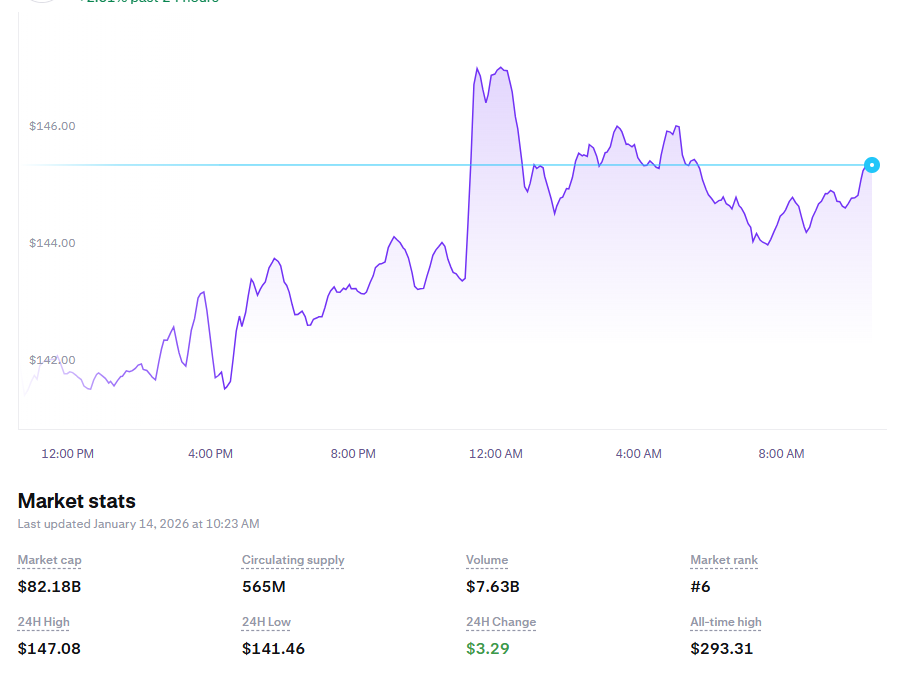This screenshot has width=905, height=679.
Task: Click the cryptocurrency logo at top left
Action: (41, 3)
